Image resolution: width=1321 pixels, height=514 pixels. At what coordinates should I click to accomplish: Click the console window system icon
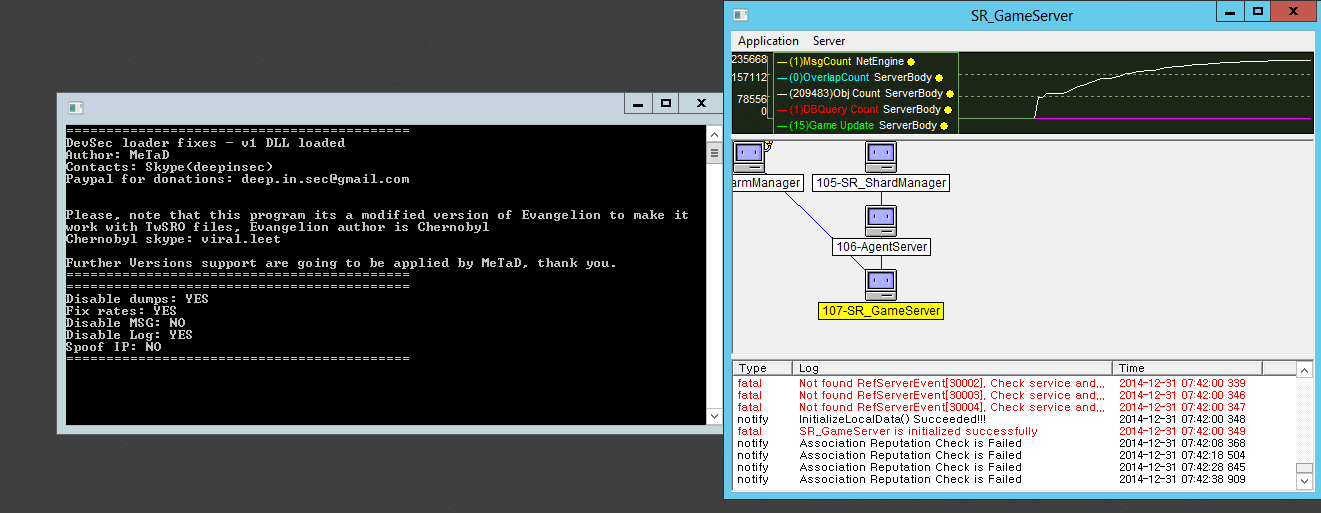[x=74, y=106]
